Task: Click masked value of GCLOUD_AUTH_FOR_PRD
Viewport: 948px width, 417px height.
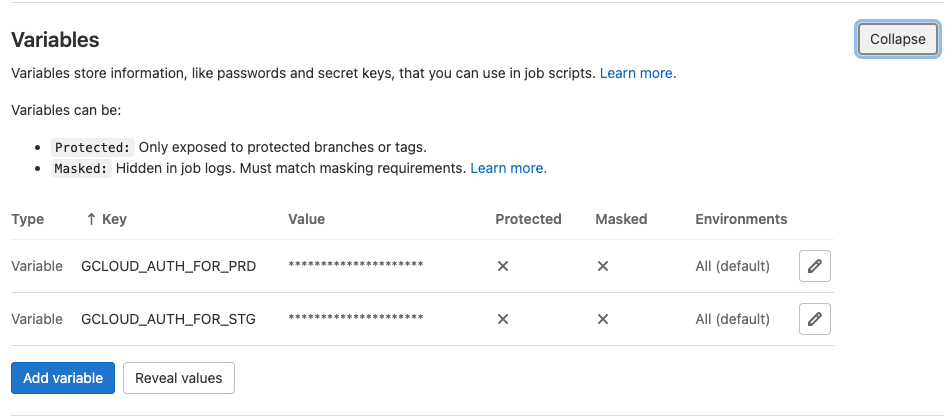Action: (x=356, y=265)
